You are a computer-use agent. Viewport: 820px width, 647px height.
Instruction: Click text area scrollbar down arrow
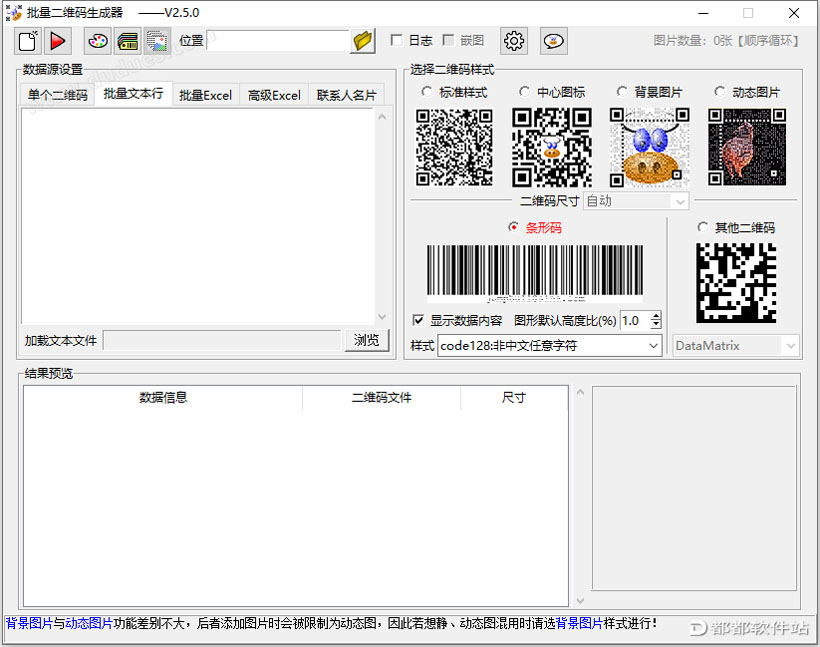[382, 316]
